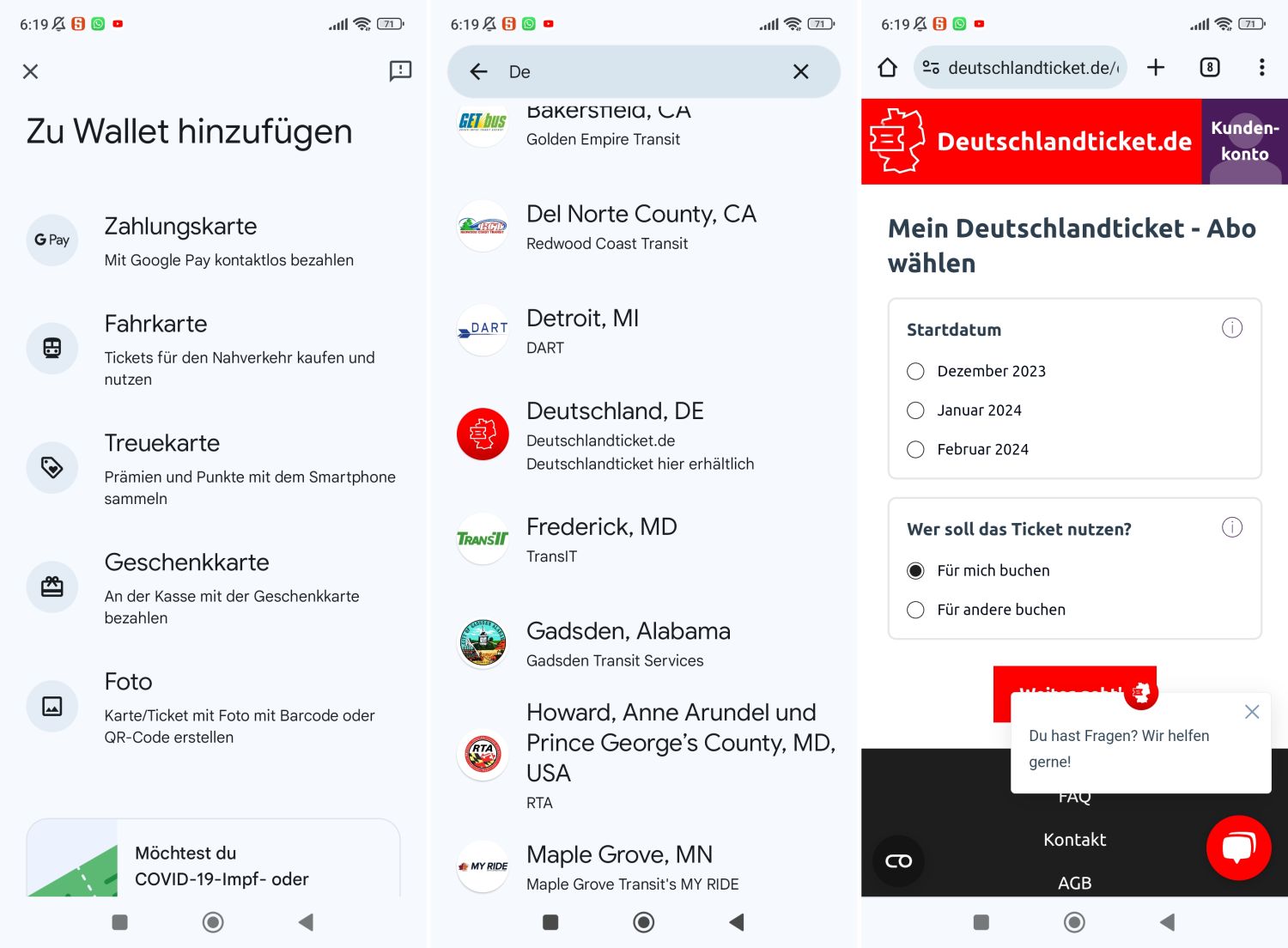Open new tab with plus icon
1288x948 pixels.
[1156, 68]
